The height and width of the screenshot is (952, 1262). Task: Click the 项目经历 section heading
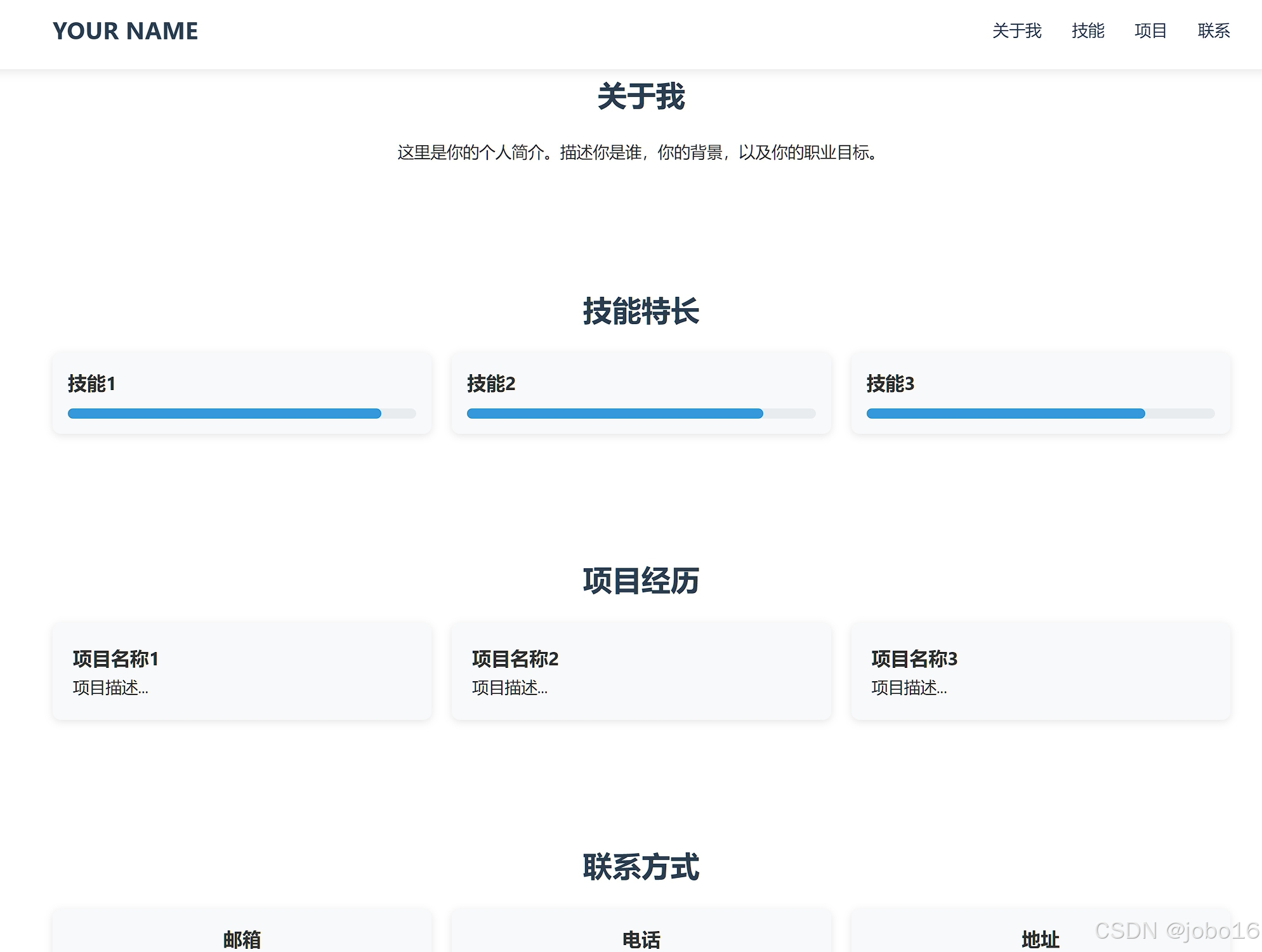click(641, 581)
